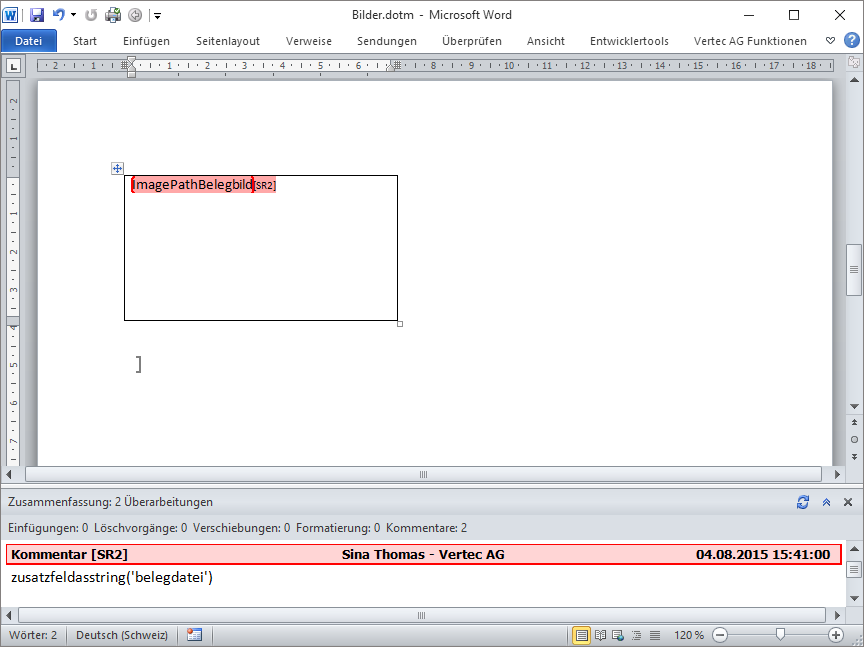Click the zoom slider handle

(780, 635)
